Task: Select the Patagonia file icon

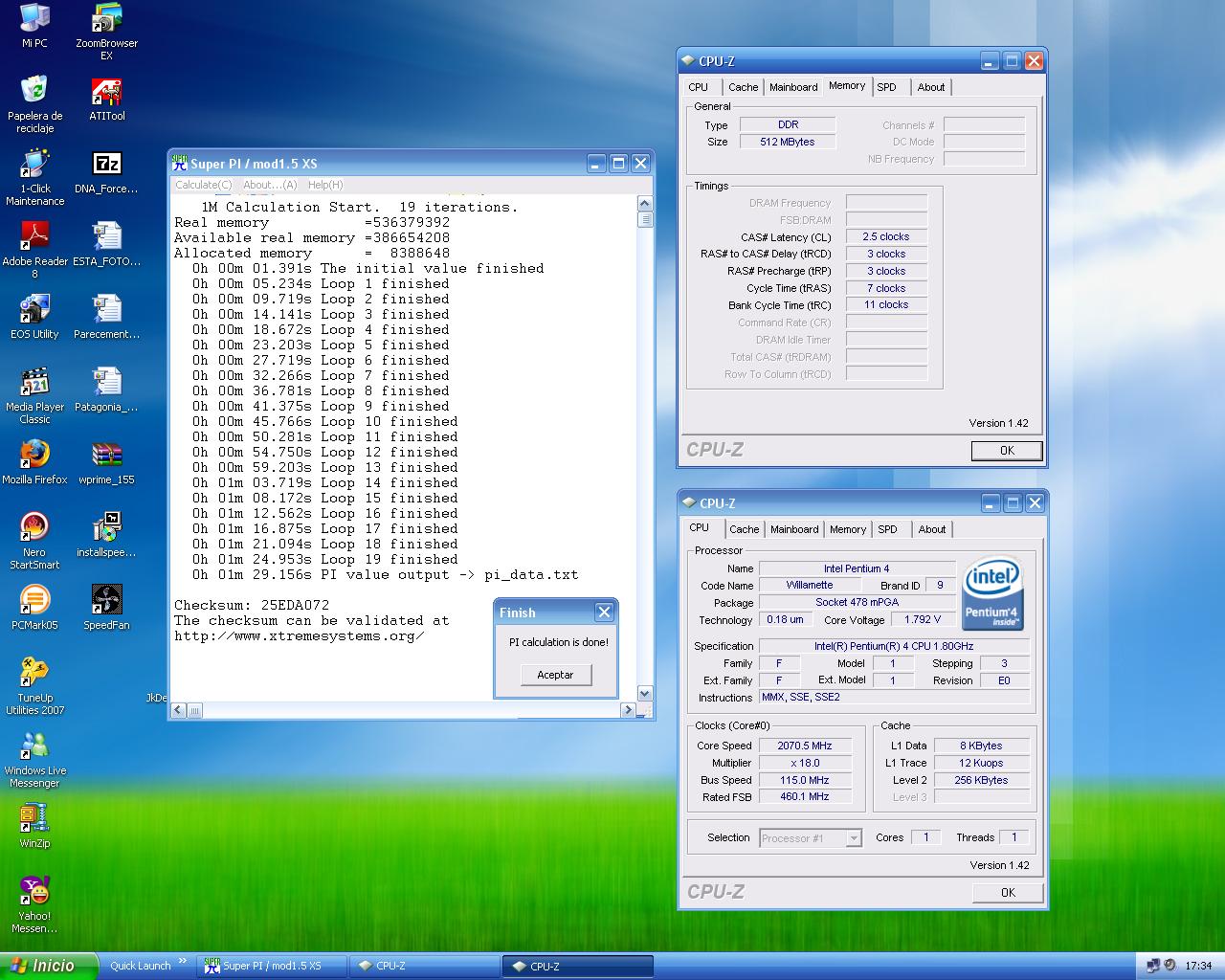Action: (x=106, y=390)
